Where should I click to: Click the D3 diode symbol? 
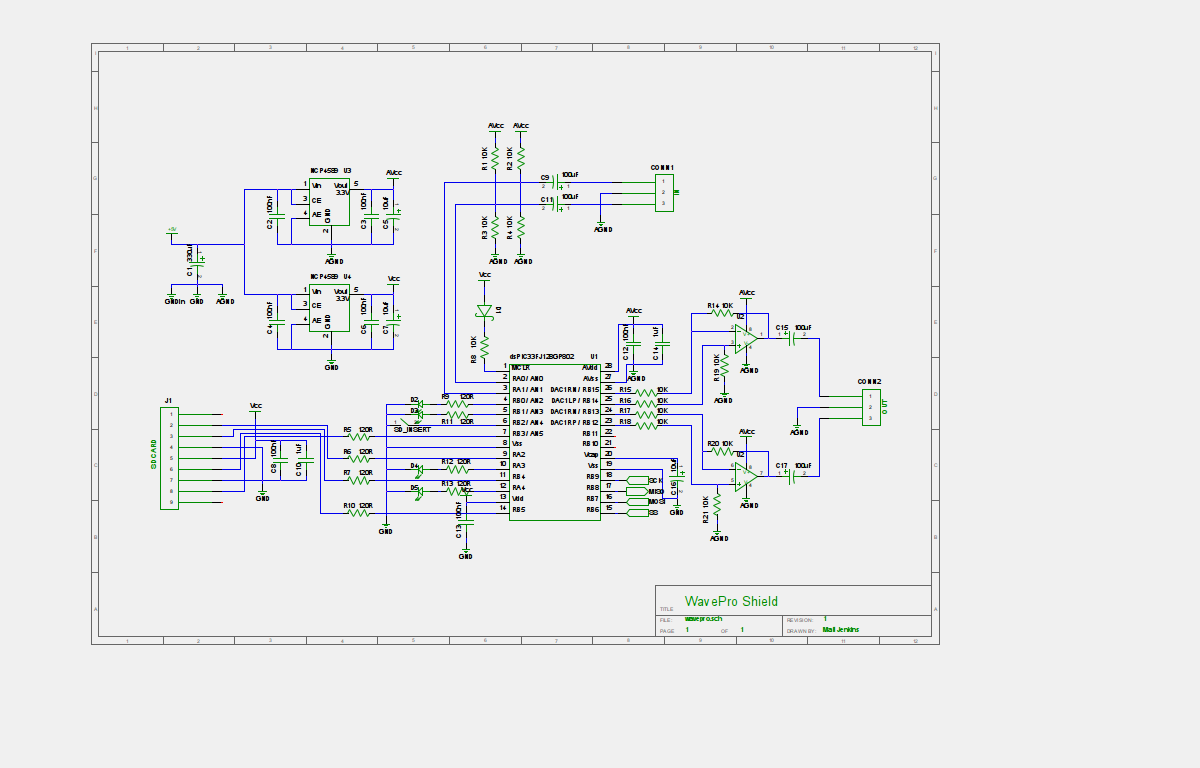[419, 414]
